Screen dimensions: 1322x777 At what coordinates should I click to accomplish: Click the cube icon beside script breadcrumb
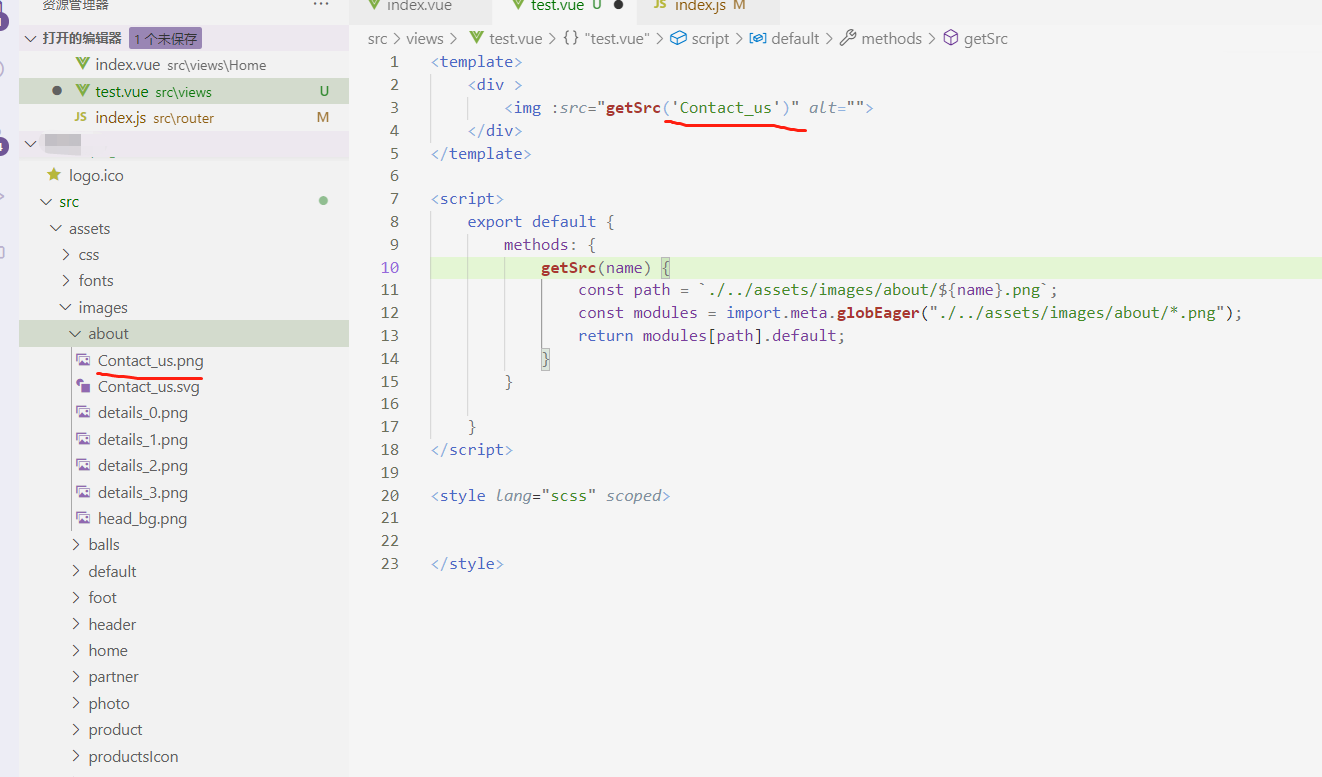pos(678,38)
